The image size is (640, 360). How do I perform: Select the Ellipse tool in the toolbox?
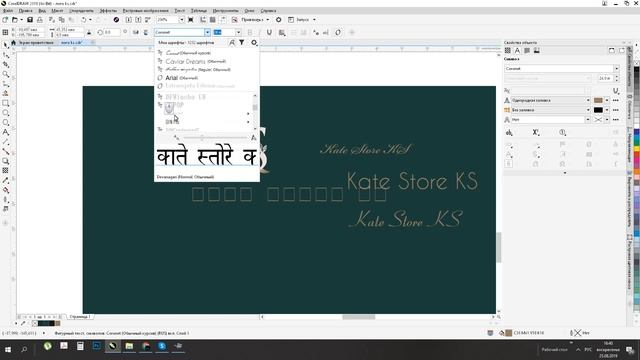pos(5,113)
